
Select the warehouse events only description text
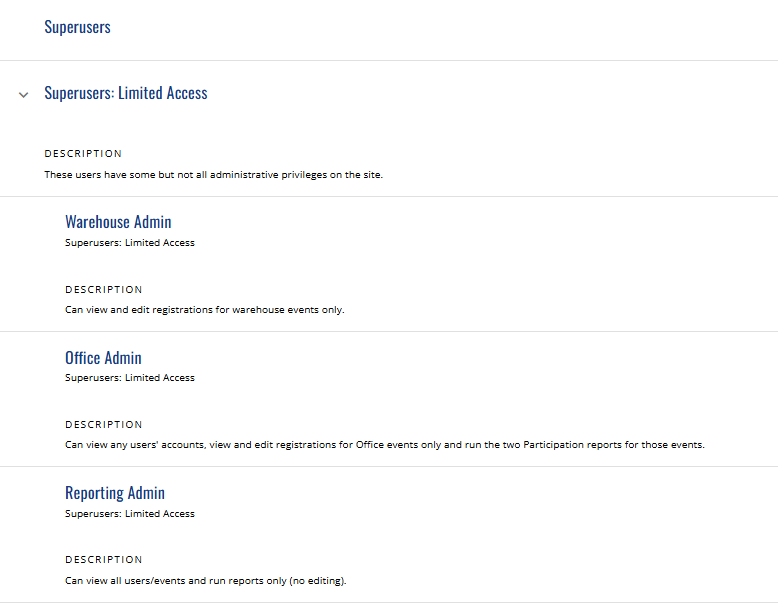click(x=204, y=310)
